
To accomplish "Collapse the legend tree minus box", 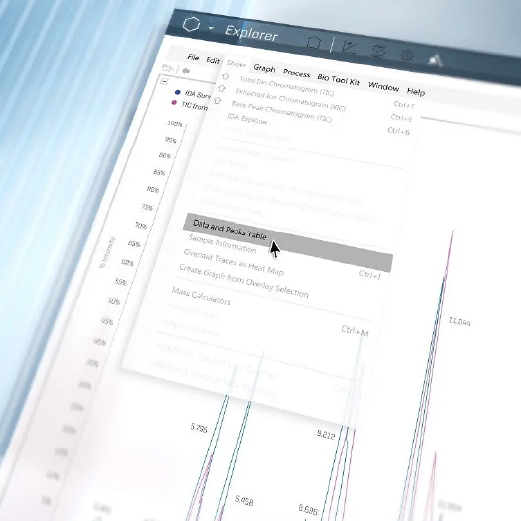I will (164, 81).
